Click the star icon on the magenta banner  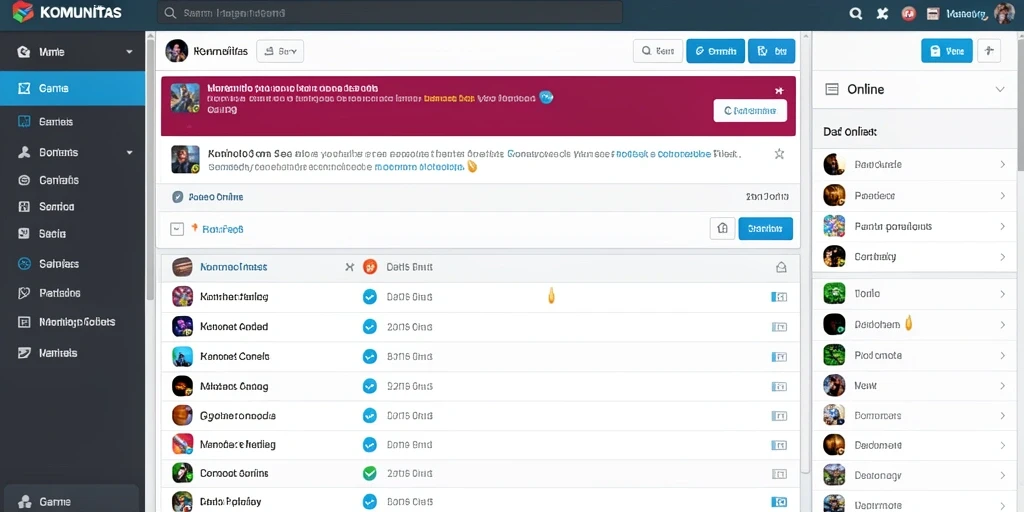778,91
